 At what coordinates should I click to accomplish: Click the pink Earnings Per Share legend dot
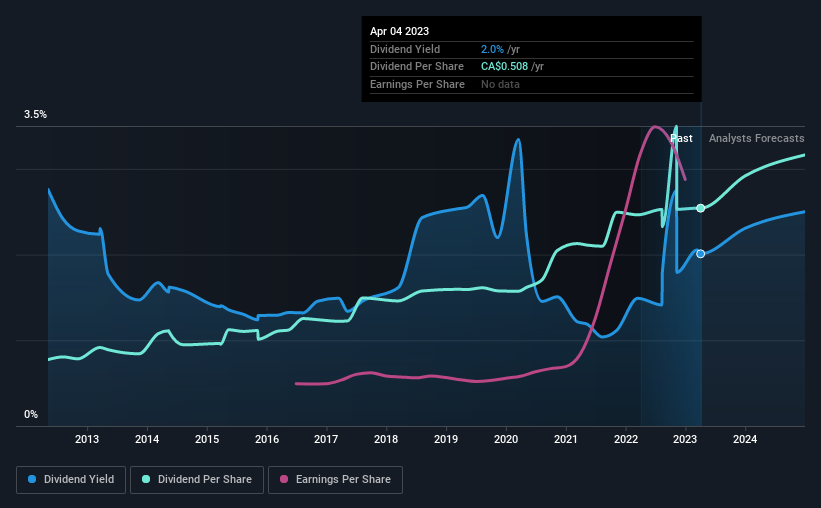tap(284, 479)
